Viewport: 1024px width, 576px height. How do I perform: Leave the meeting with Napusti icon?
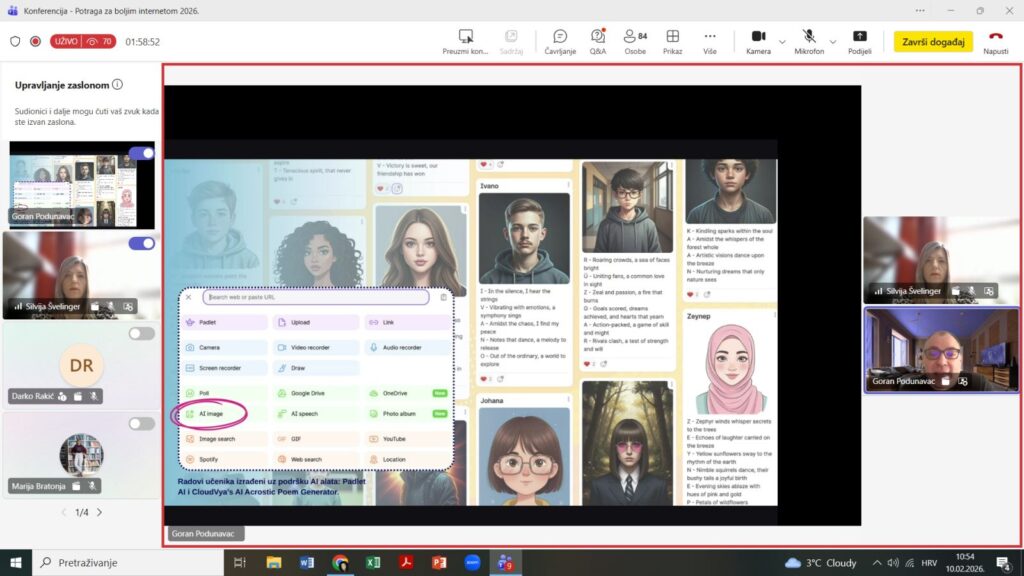(995, 37)
